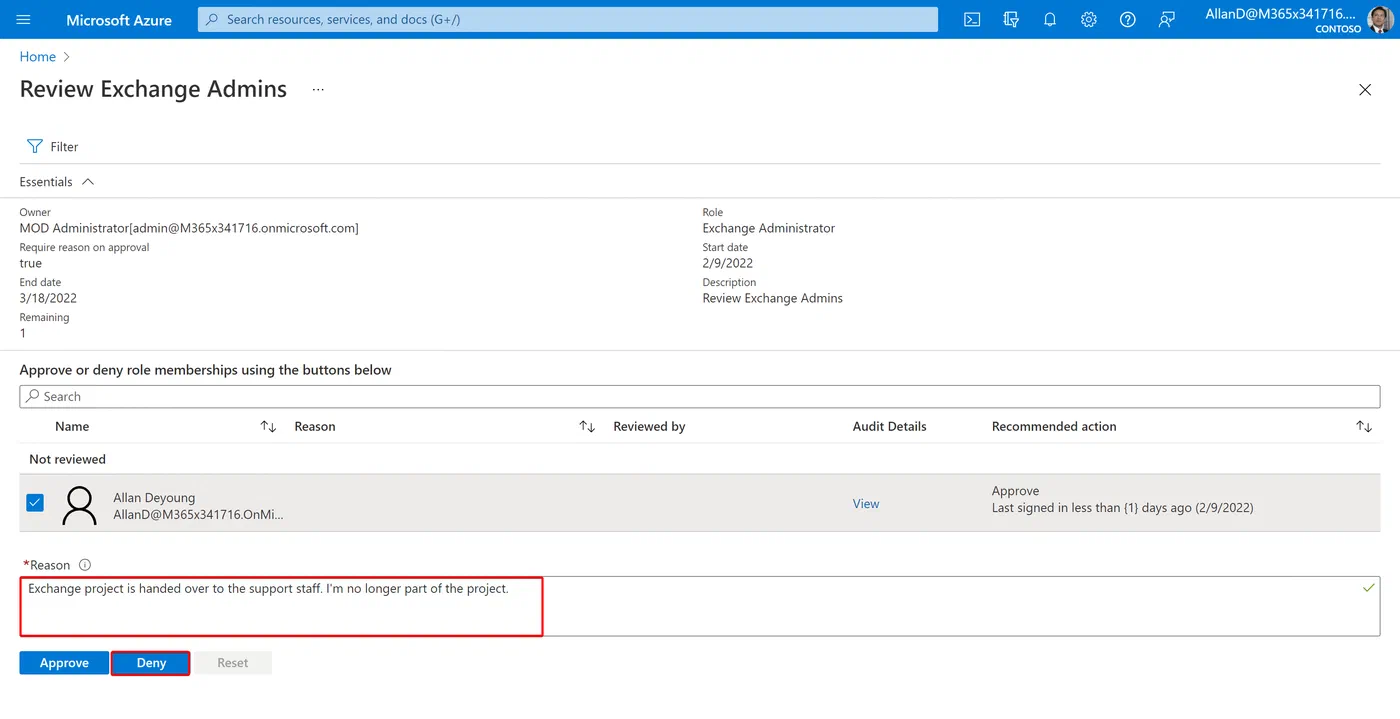Open Cloud Shell from the top bar
This screenshot has width=1400, height=719.
pyautogui.click(x=972, y=20)
